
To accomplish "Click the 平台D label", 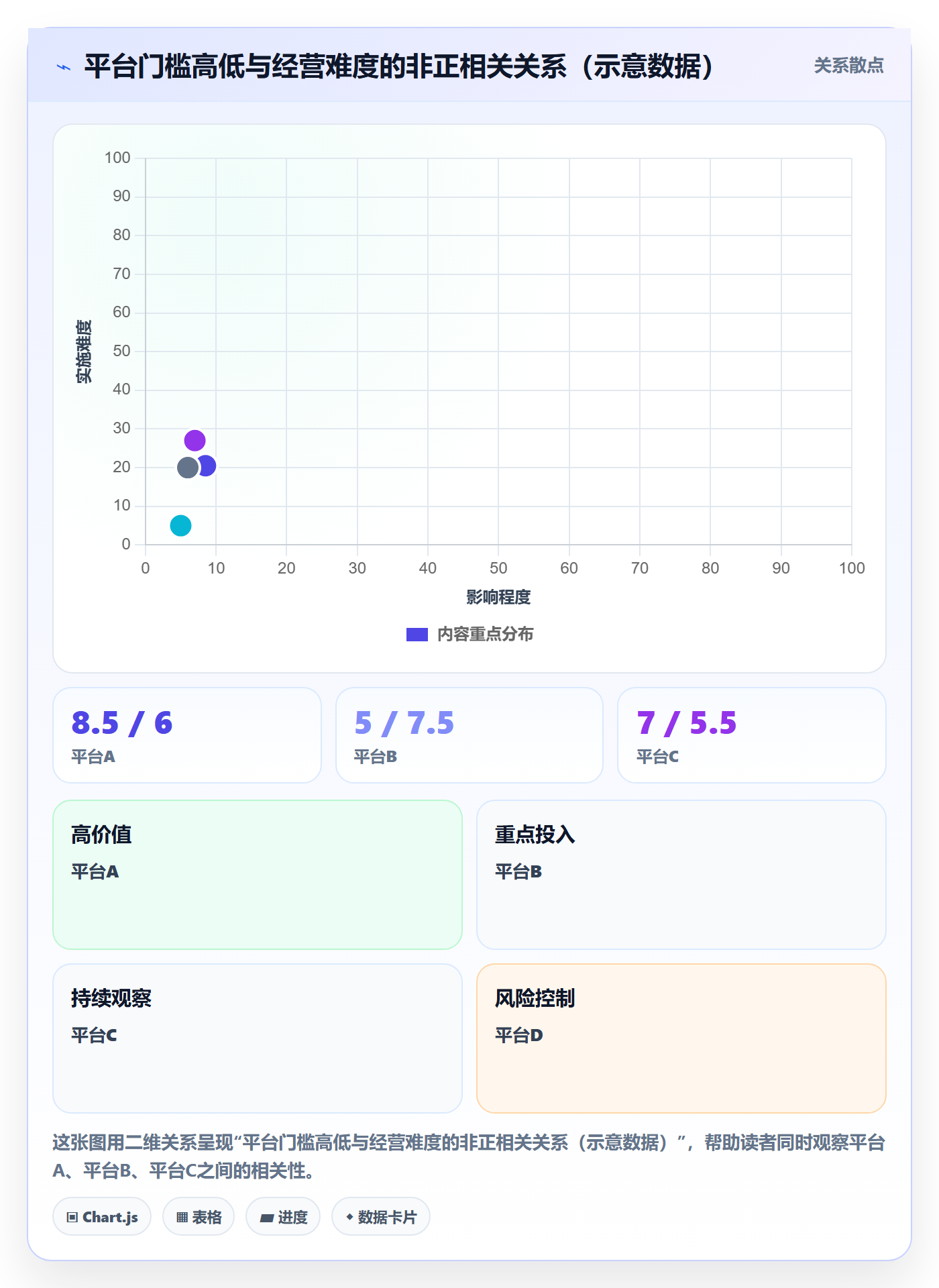I will pyautogui.click(x=519, y=1035).
